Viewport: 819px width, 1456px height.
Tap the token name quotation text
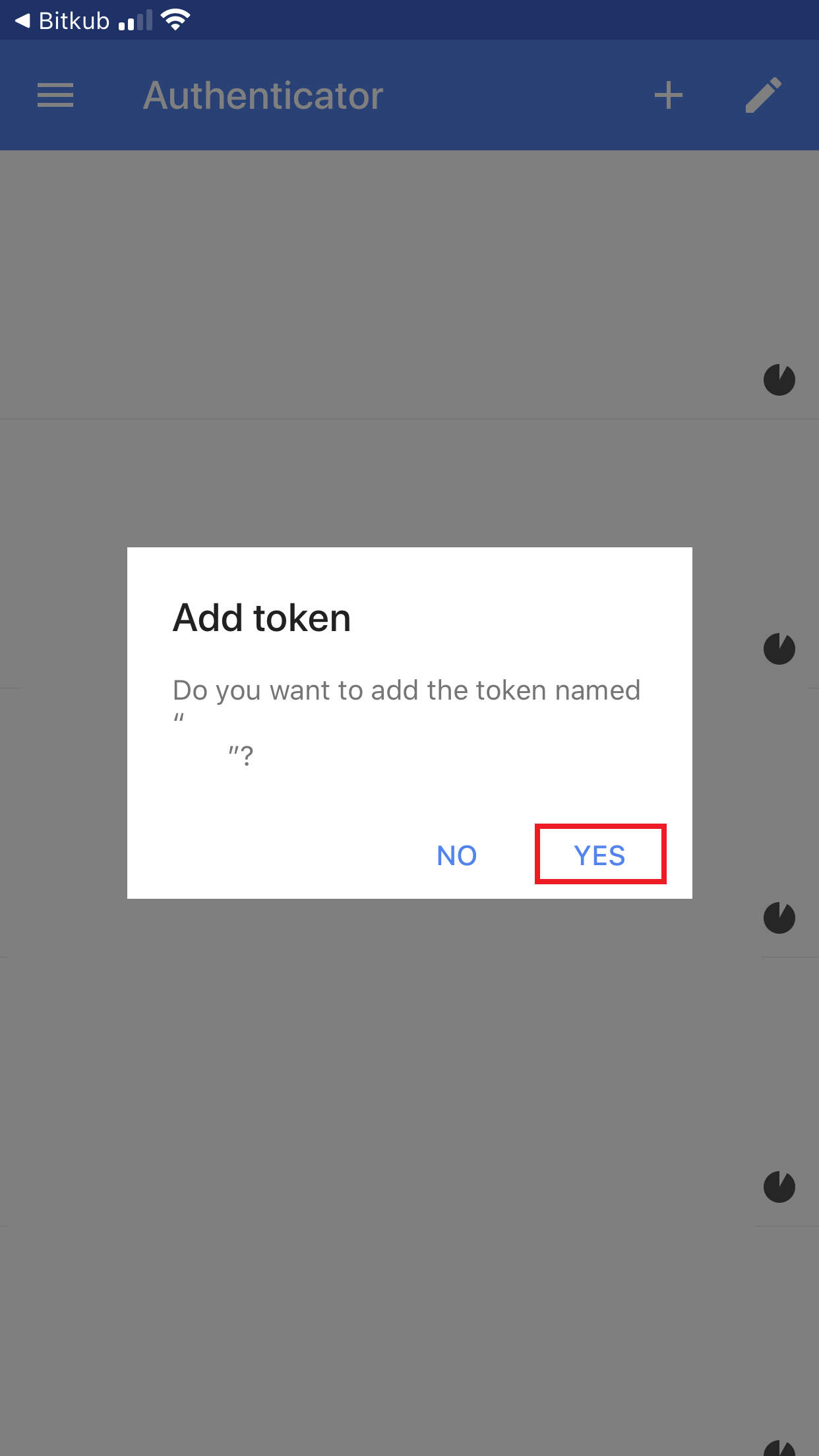[x=241, y=752]
